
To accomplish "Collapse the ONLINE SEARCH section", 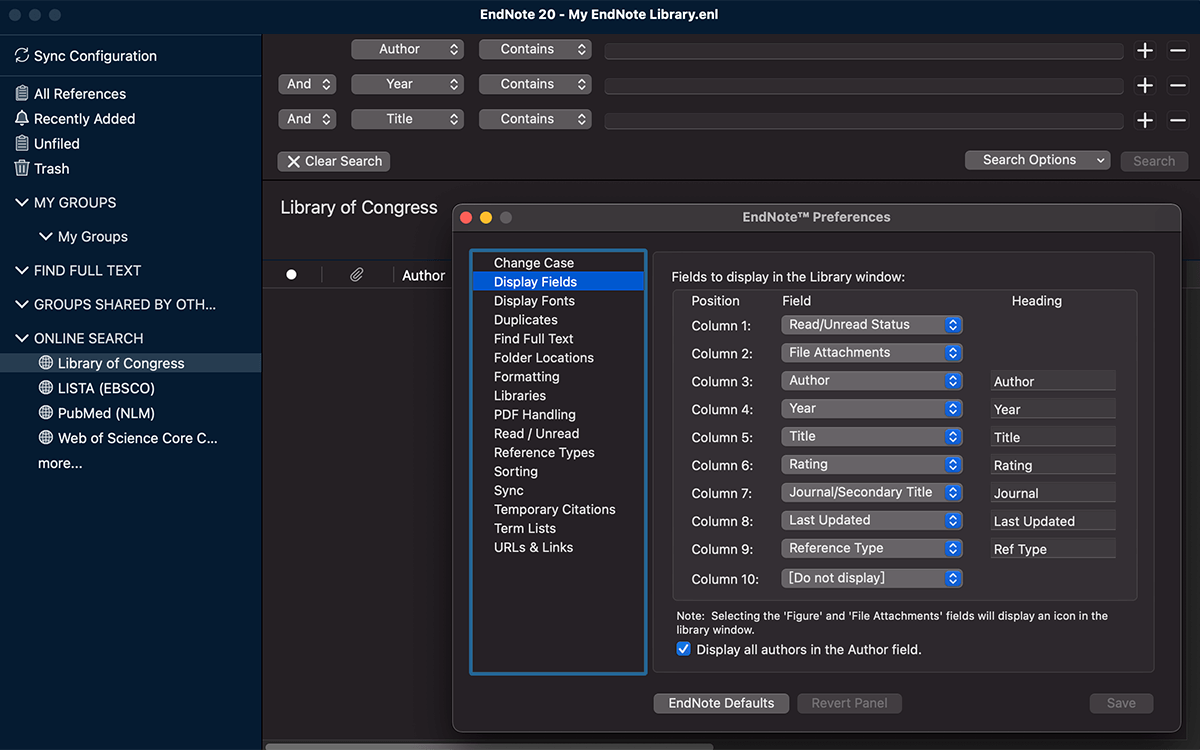I will [x=22, y=338].
